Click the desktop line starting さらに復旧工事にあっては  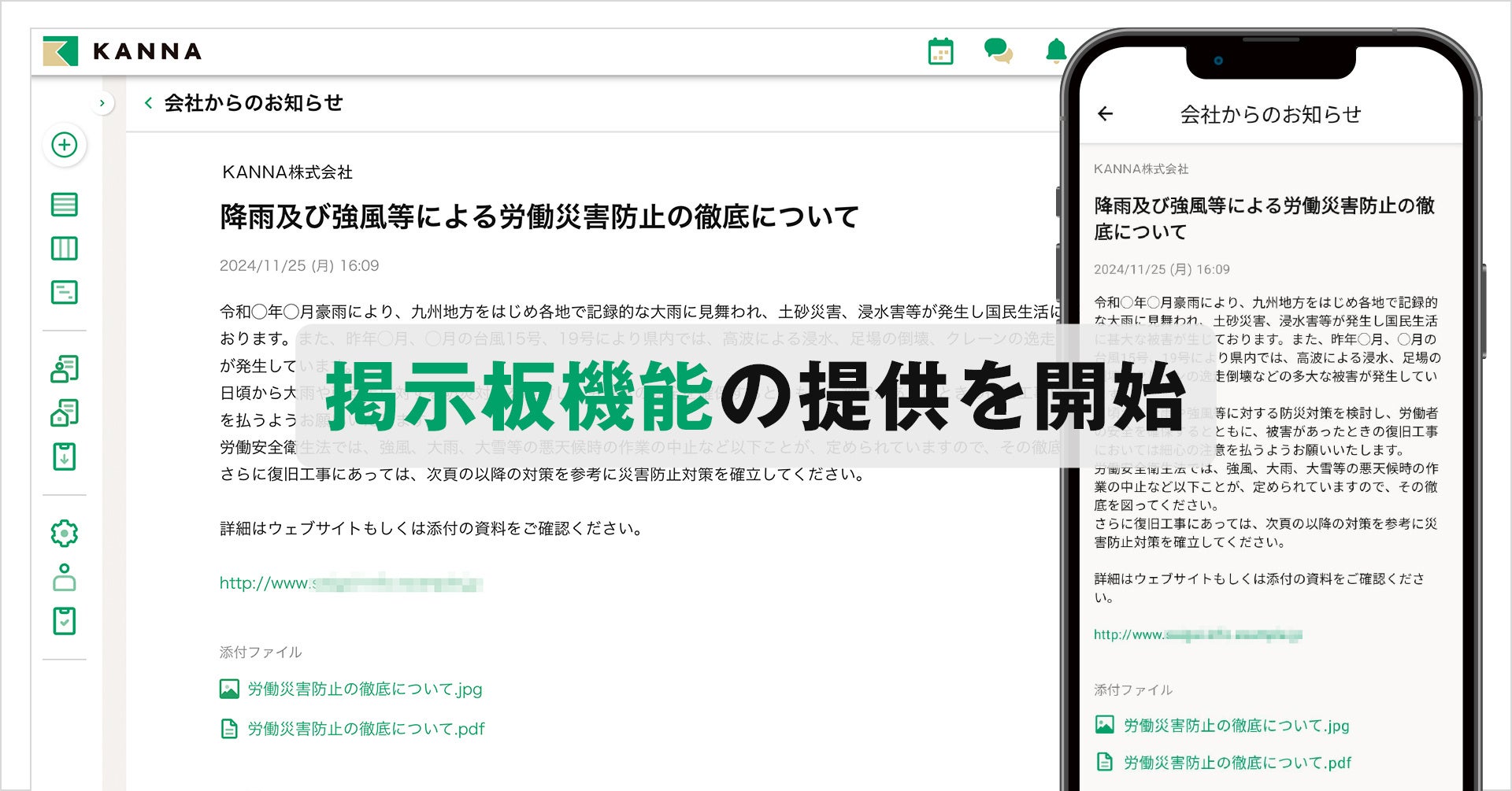tap(543, 475)
